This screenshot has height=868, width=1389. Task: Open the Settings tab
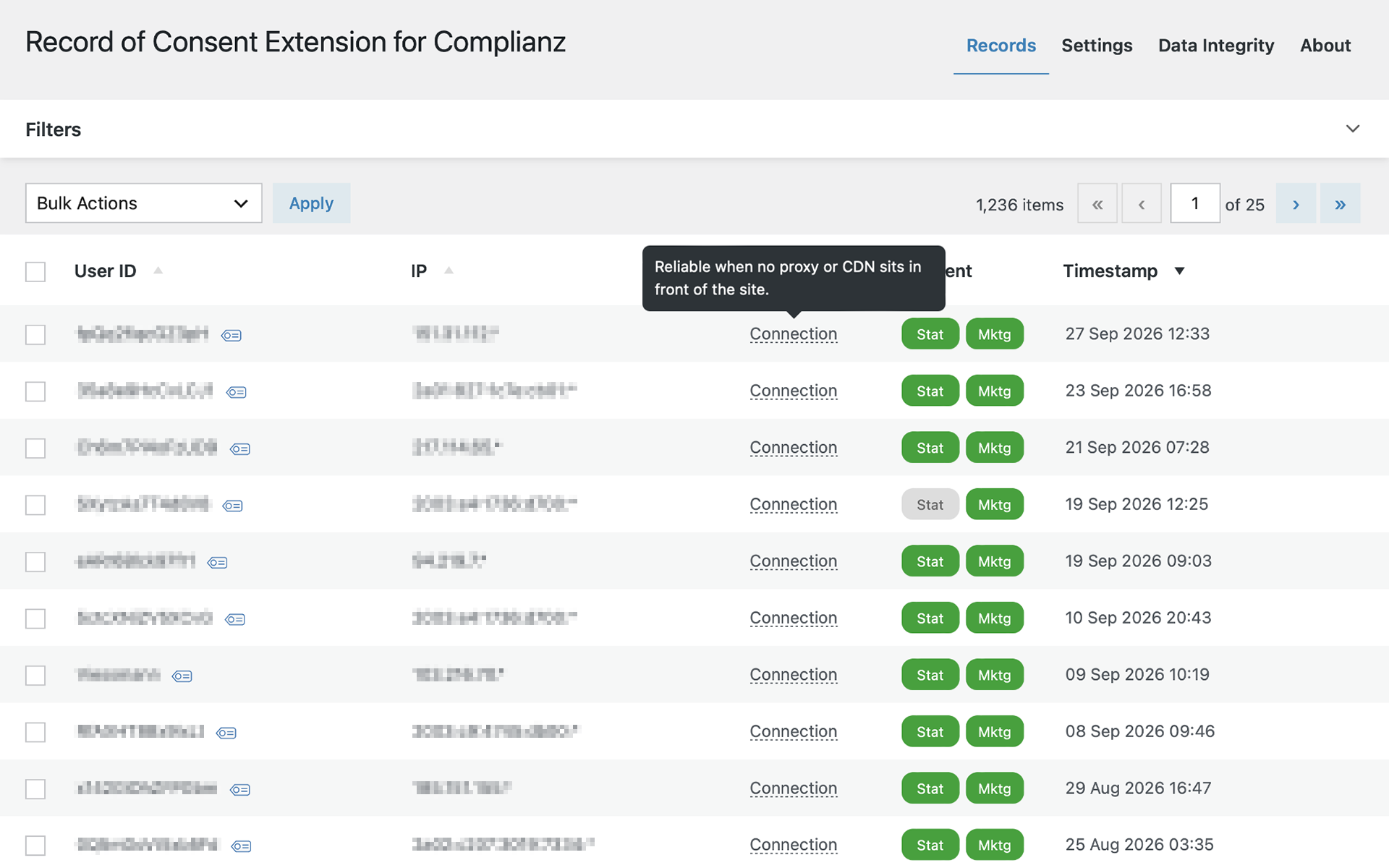pyautogui.click(x=1097, y=46)
